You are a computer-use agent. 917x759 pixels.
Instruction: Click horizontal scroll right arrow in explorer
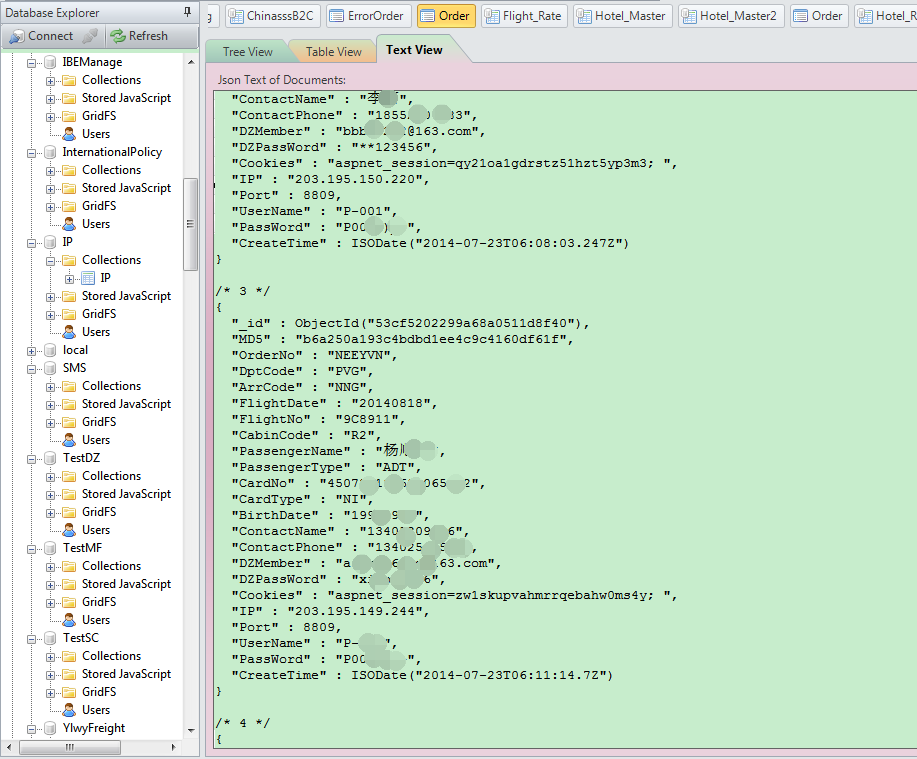coord(173,747)
